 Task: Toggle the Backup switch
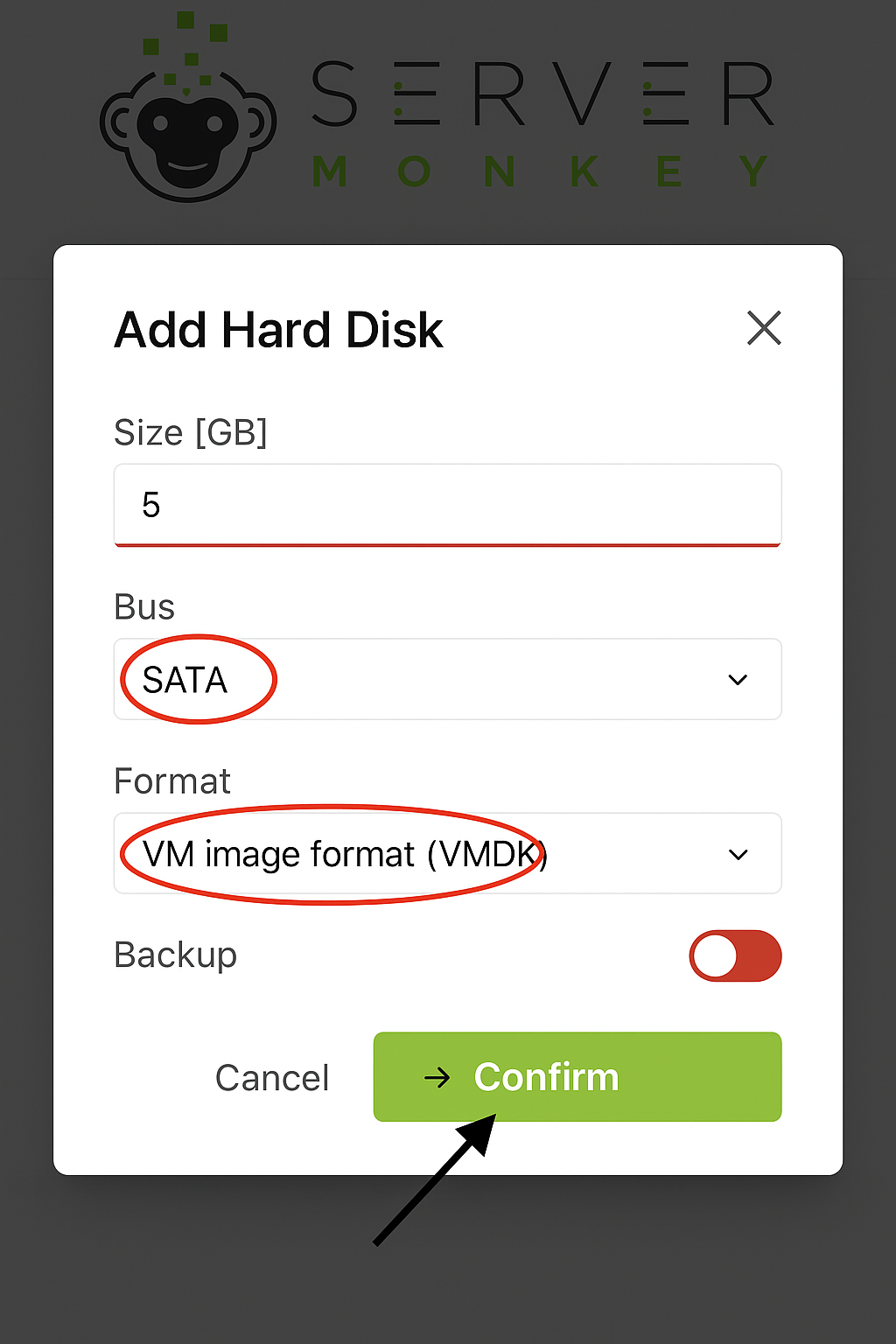[735, 955]
